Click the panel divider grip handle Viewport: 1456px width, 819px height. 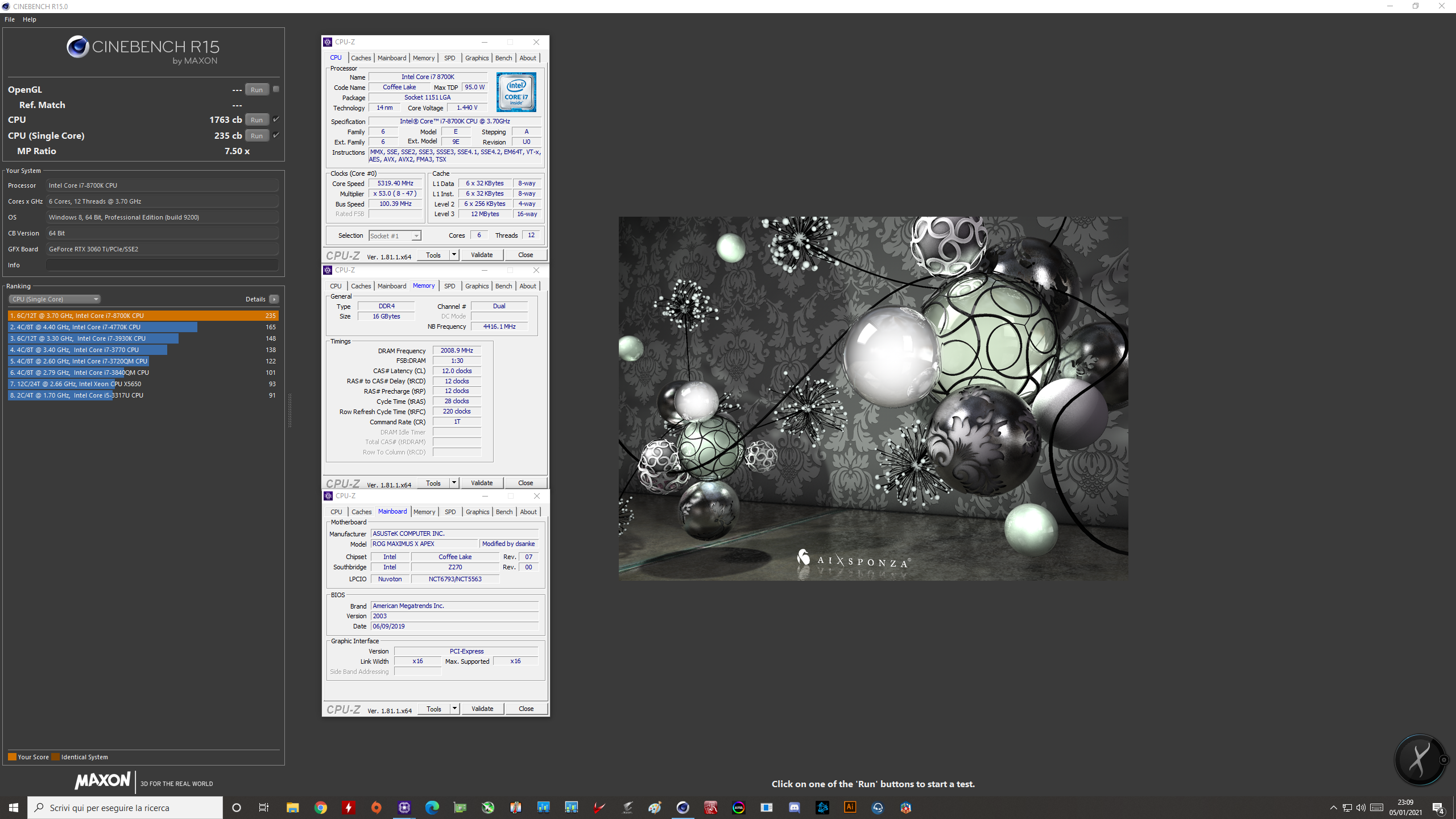pyautogui.click(x=289, y=410)
